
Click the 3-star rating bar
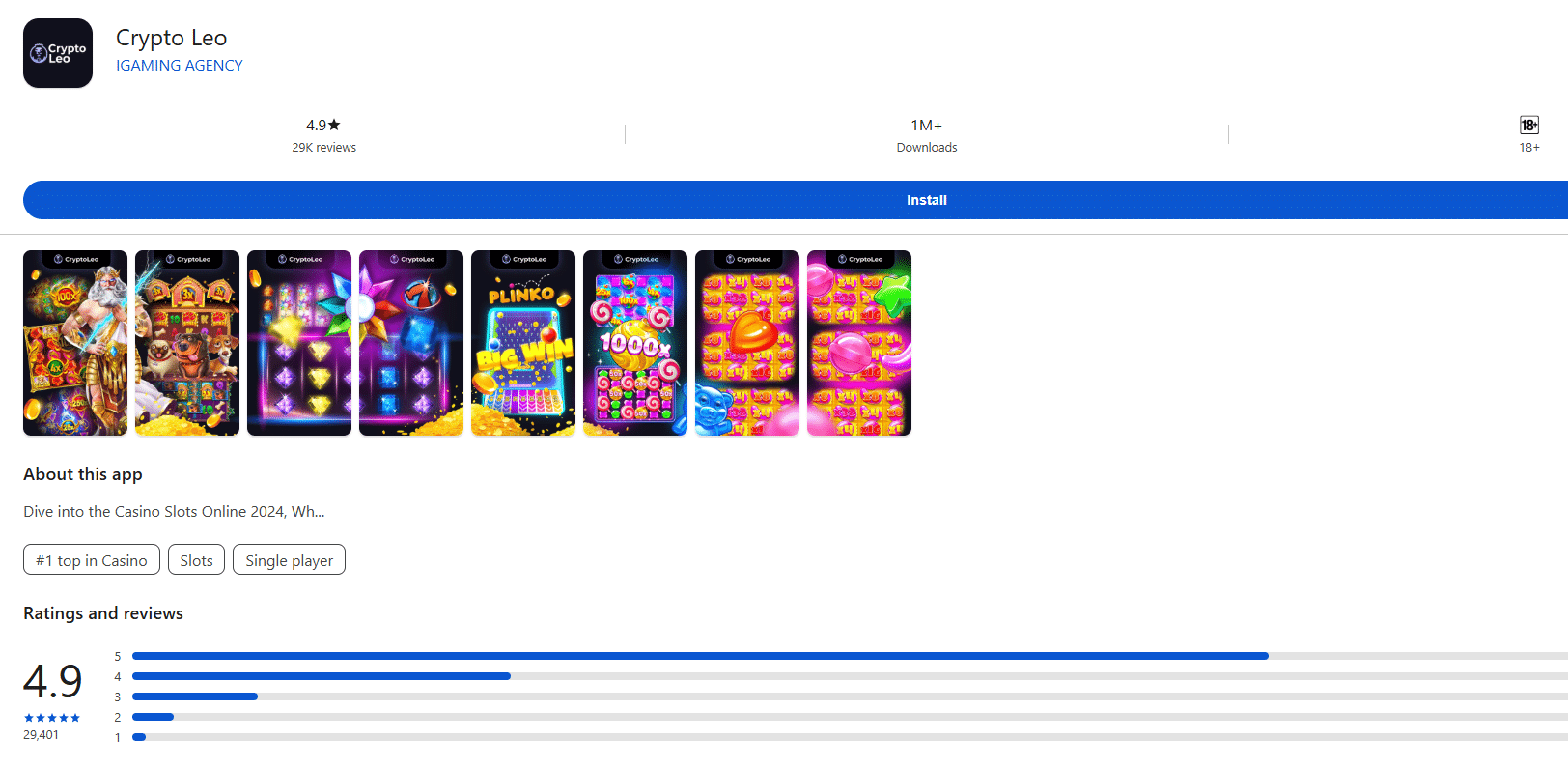click(x=850, y=696)
